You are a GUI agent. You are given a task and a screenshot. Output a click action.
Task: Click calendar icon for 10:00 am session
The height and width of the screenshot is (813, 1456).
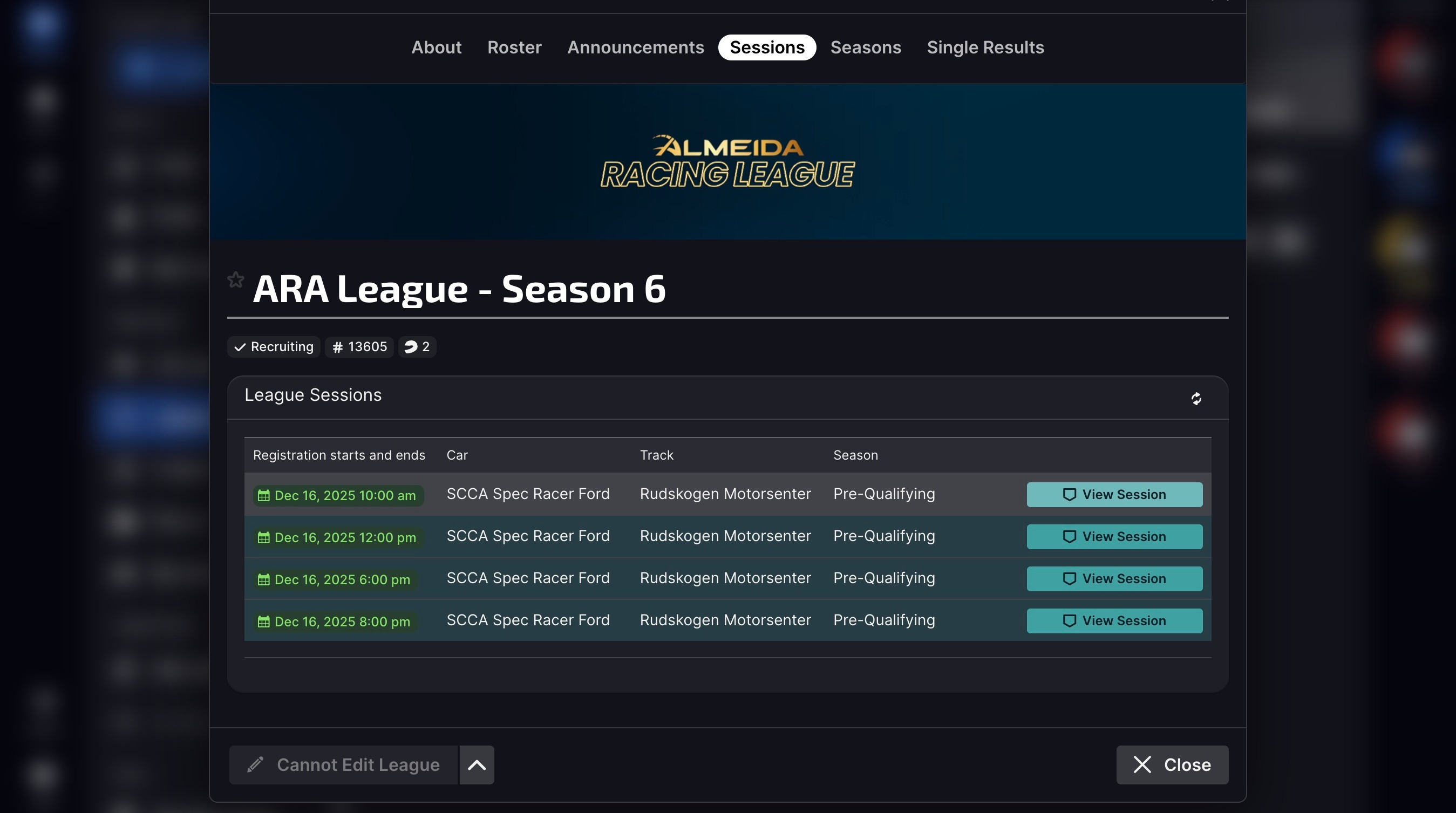pyautogui.click(x=263, y=495)
